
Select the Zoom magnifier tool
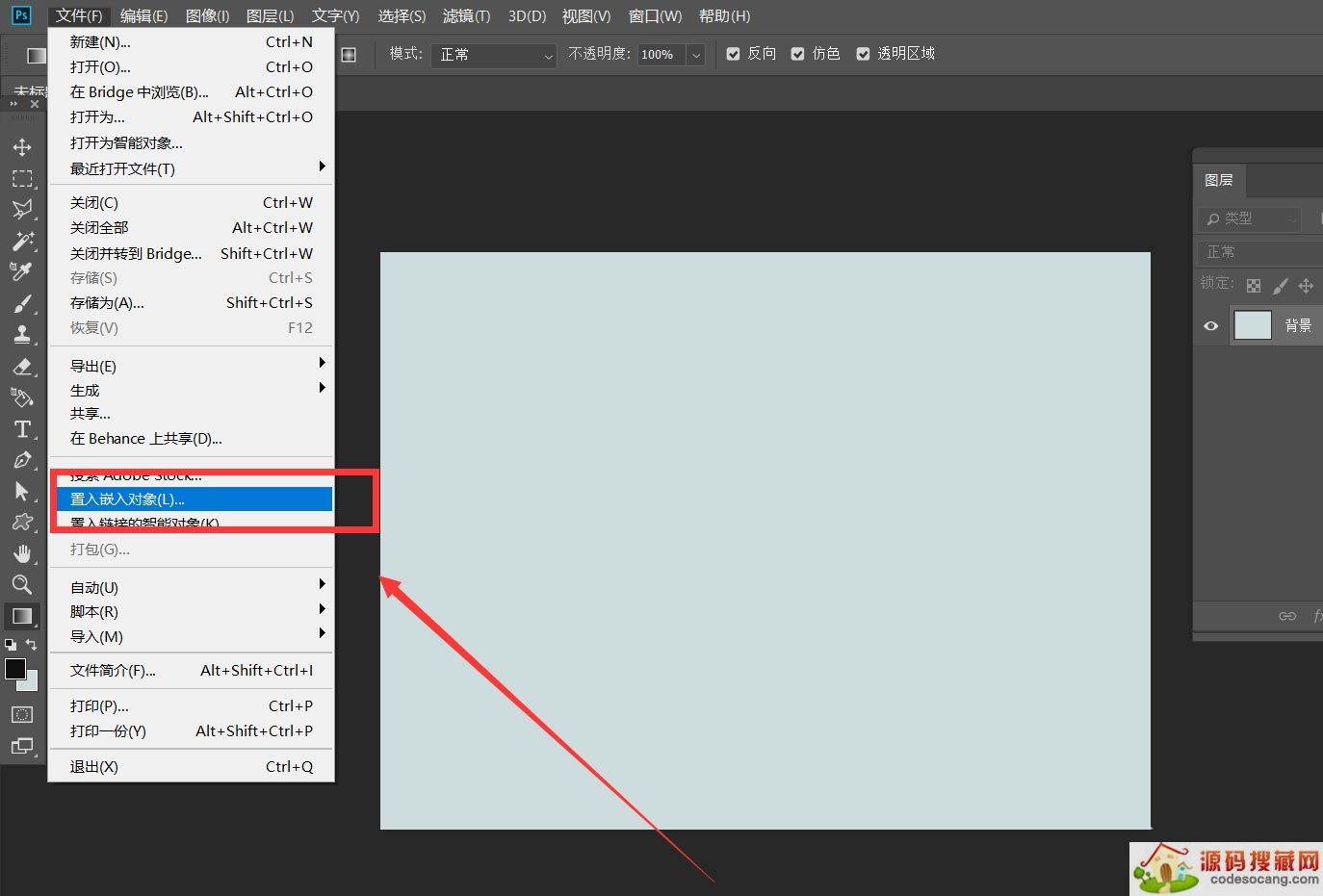[x=22, y=584]
